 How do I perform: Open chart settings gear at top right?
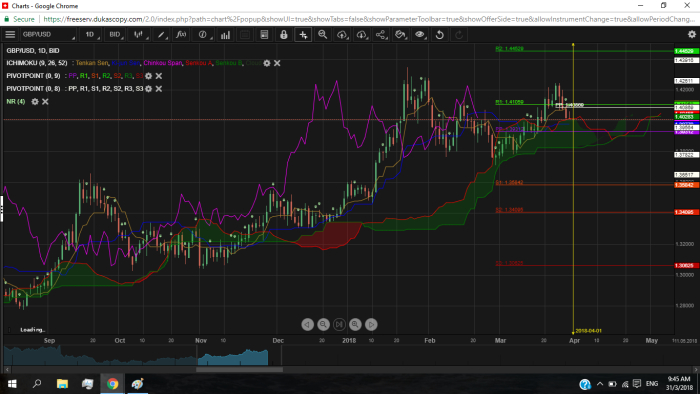coord(692,34)
